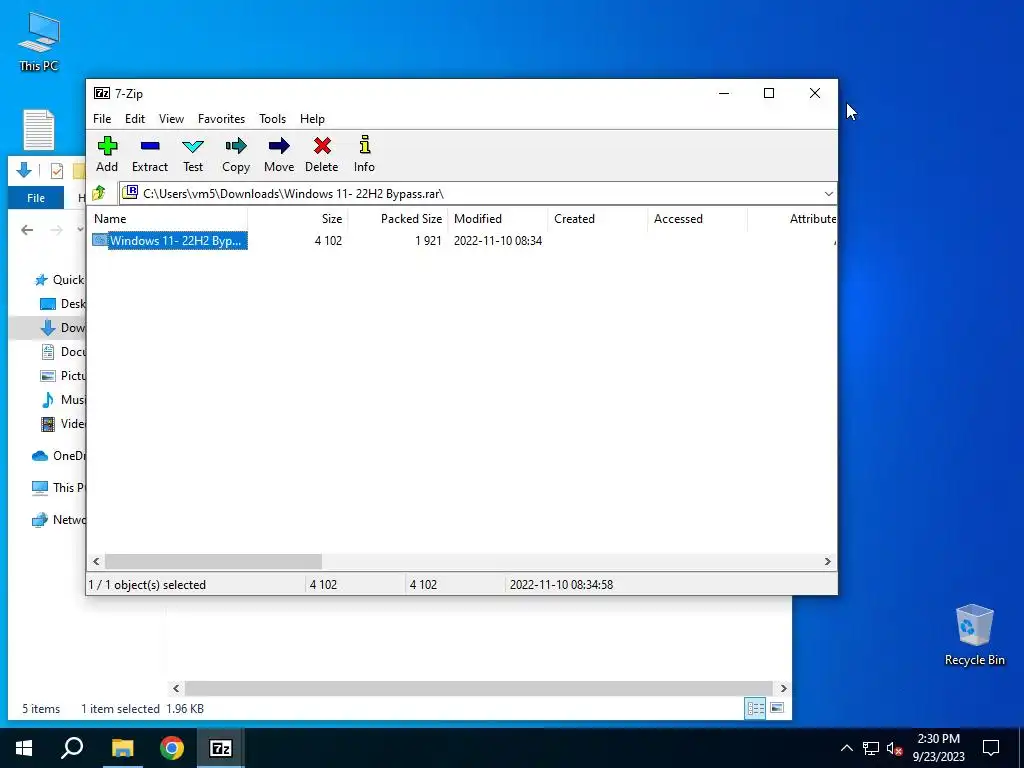The width and height of the screenshot is (1024, 768).
Task: Sort by the Modified column header
Action: 498,219
